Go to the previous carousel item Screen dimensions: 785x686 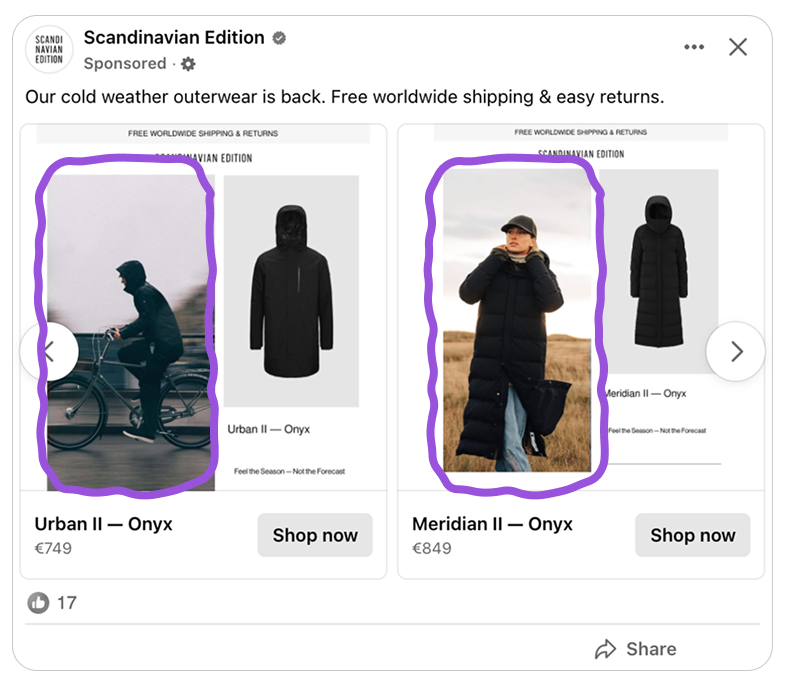(x=49, y=351)
